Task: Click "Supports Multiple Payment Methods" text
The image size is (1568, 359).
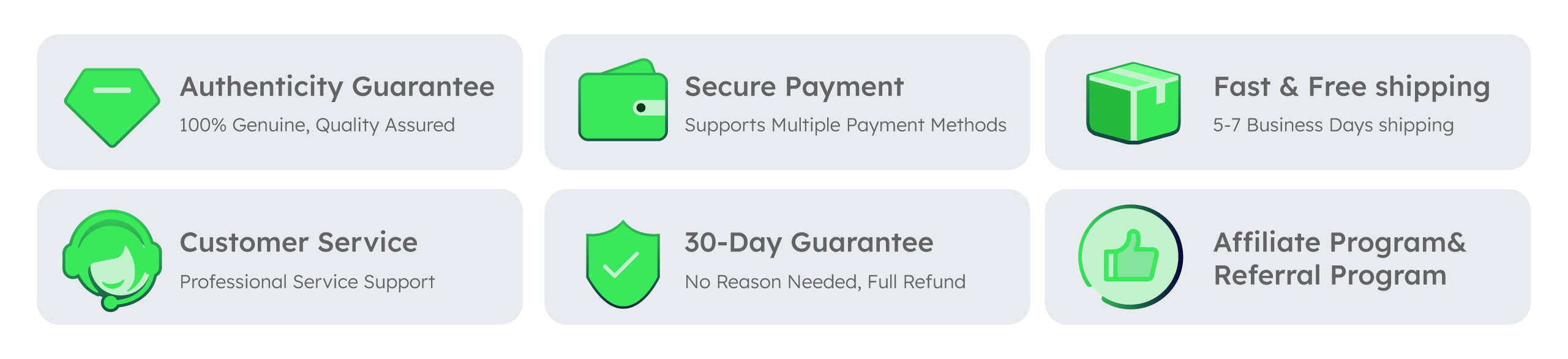Action: pyautogui.click(x=845, y=125)
